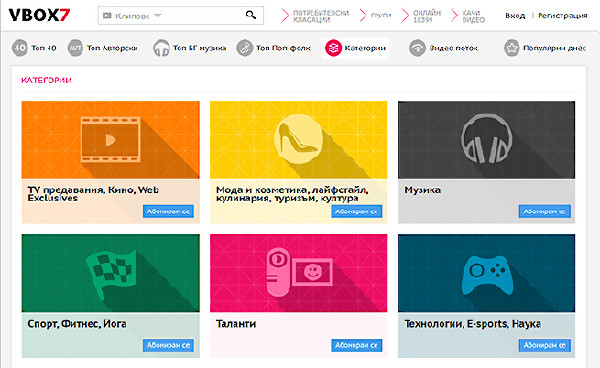The width and height of the screenshot is (600, 368).
Task: Open the Таланти category title
Action: (x=236, y=324)
